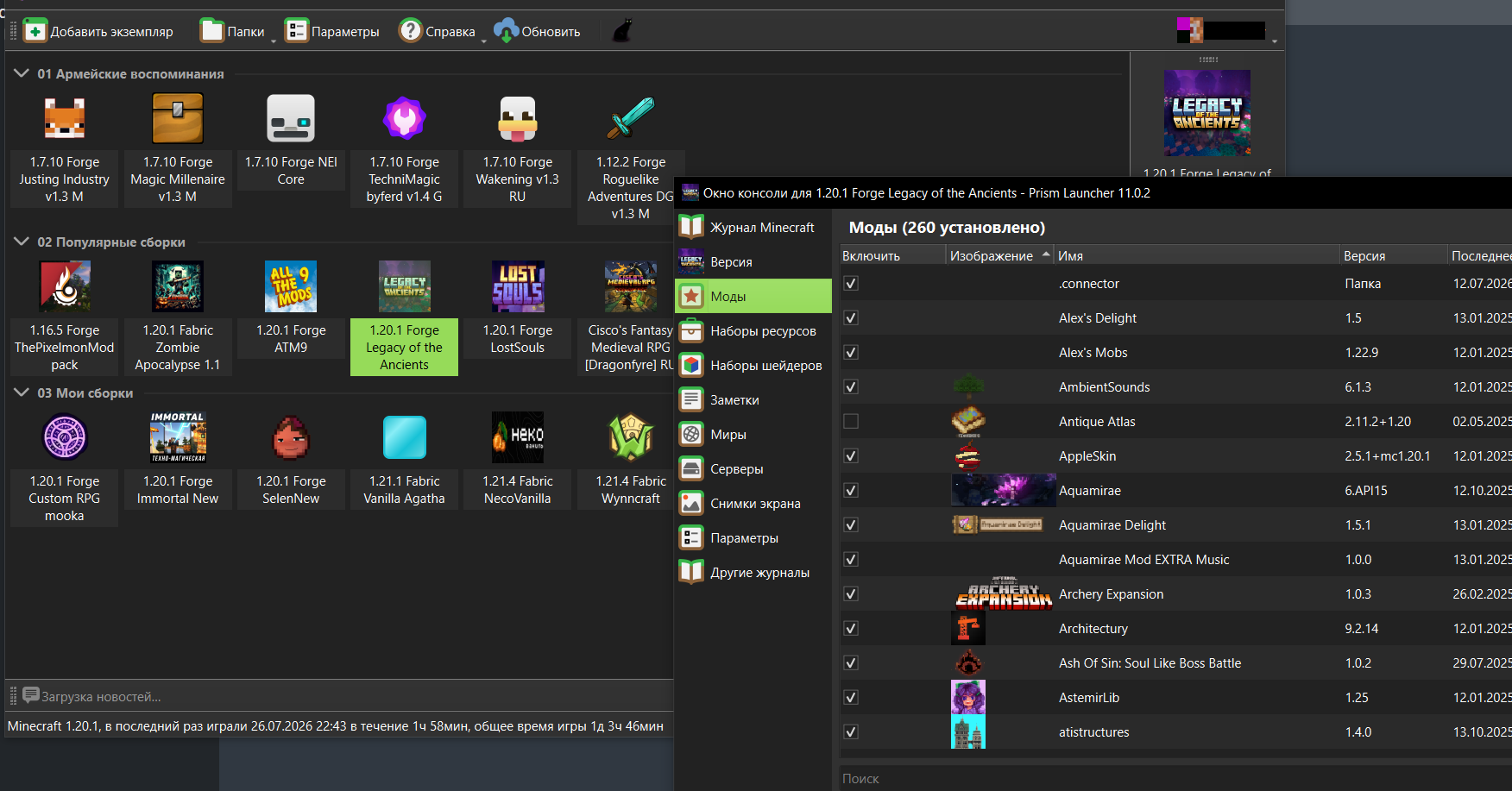Select the Immortal New instance icon
This screenshot has height=791, width=1512.
click(178, 437)
